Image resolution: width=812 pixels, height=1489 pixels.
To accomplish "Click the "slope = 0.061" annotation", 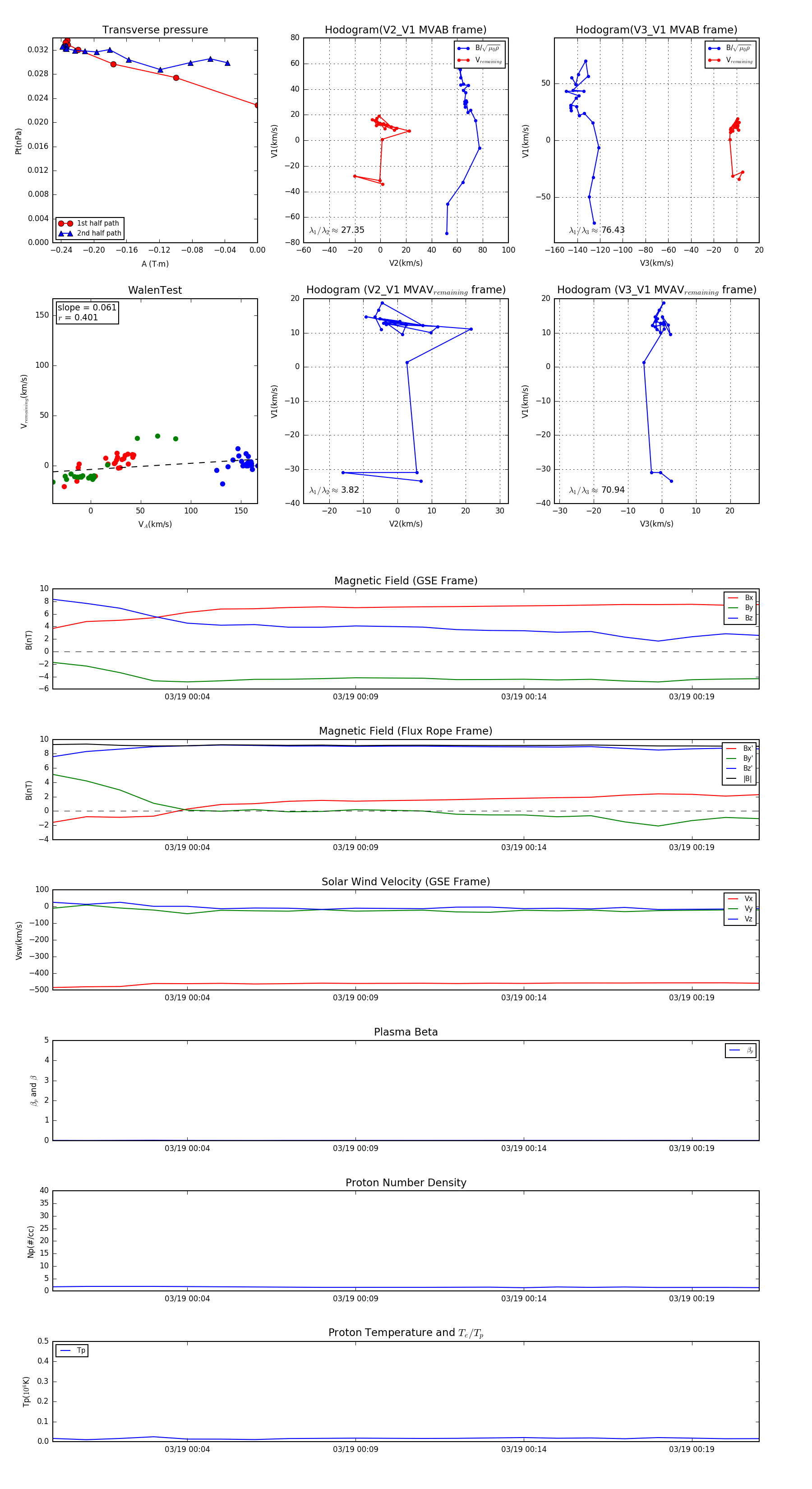I will pyautogui.click(x=87, y=308).
